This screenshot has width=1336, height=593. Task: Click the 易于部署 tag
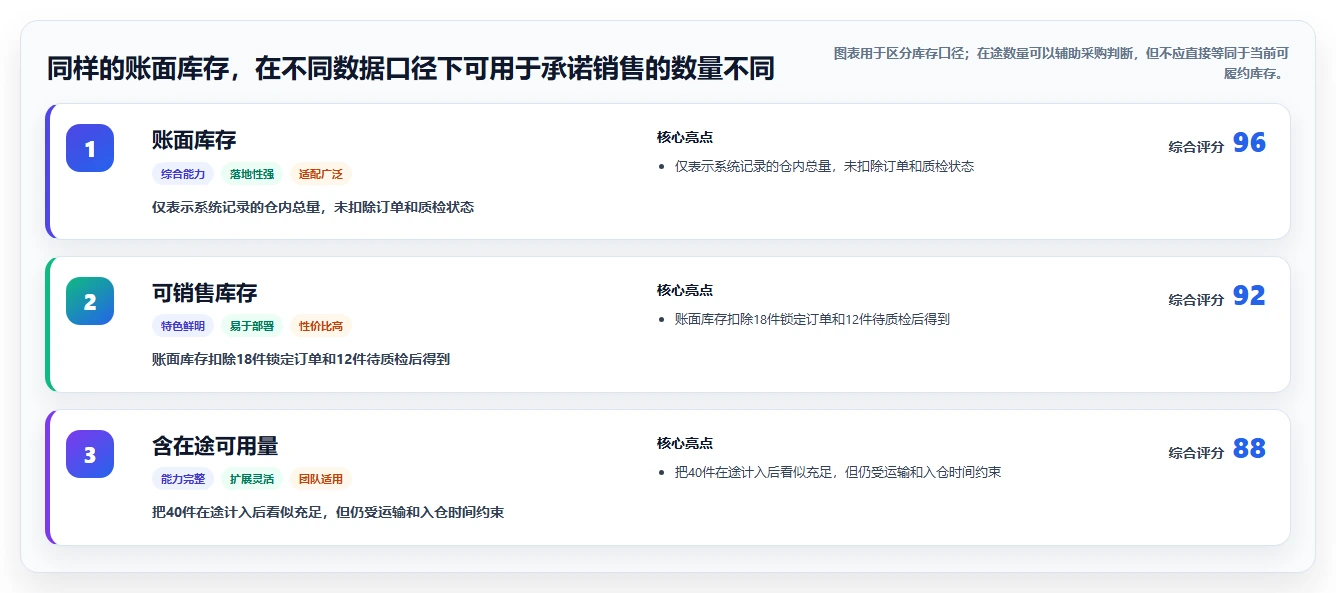click(x=252, y=326)
